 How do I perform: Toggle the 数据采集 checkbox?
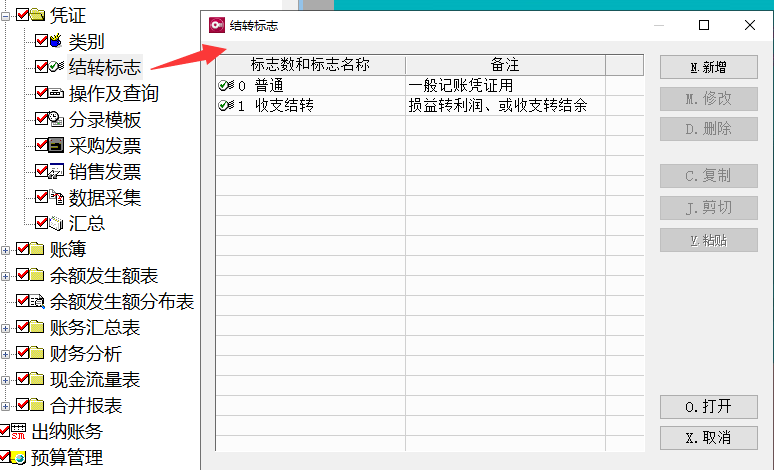(41, 196)
